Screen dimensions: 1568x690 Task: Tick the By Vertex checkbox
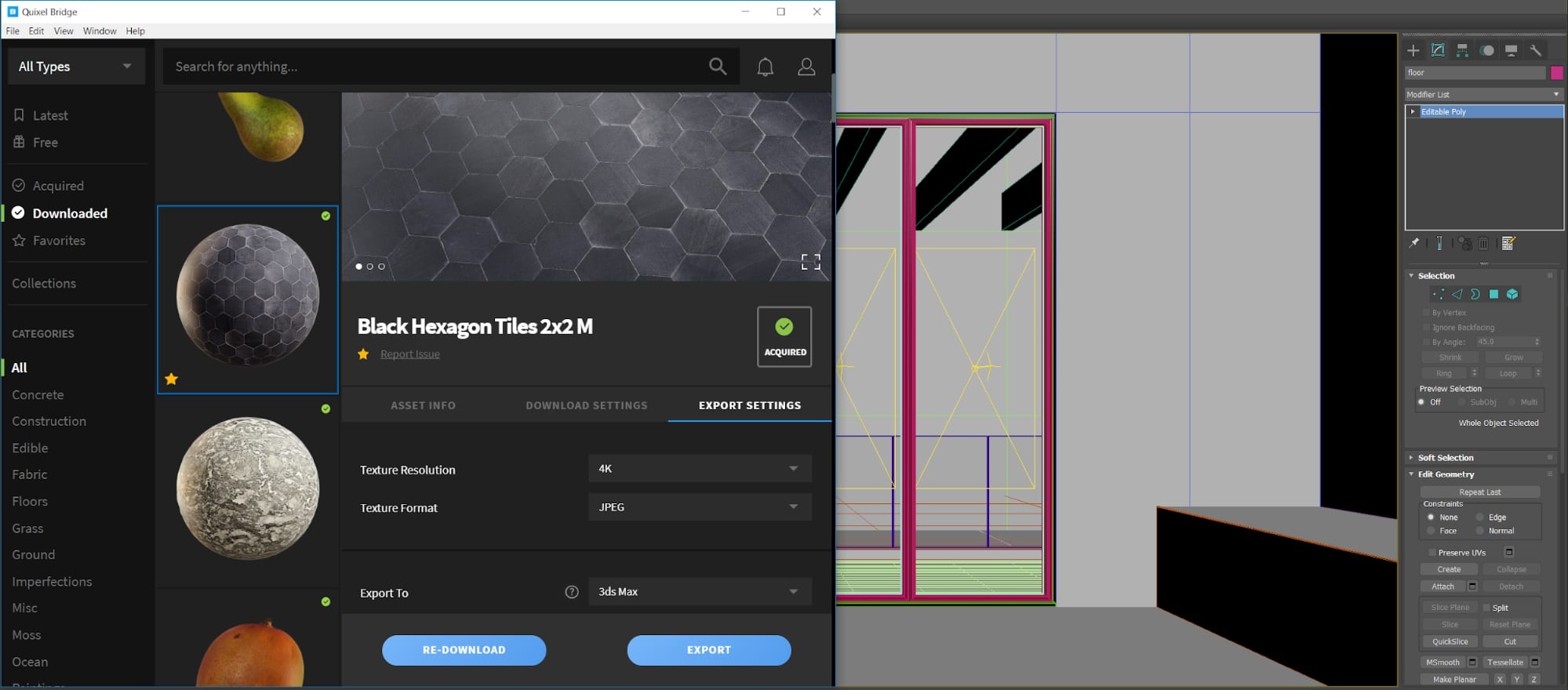click(1426, 313)
